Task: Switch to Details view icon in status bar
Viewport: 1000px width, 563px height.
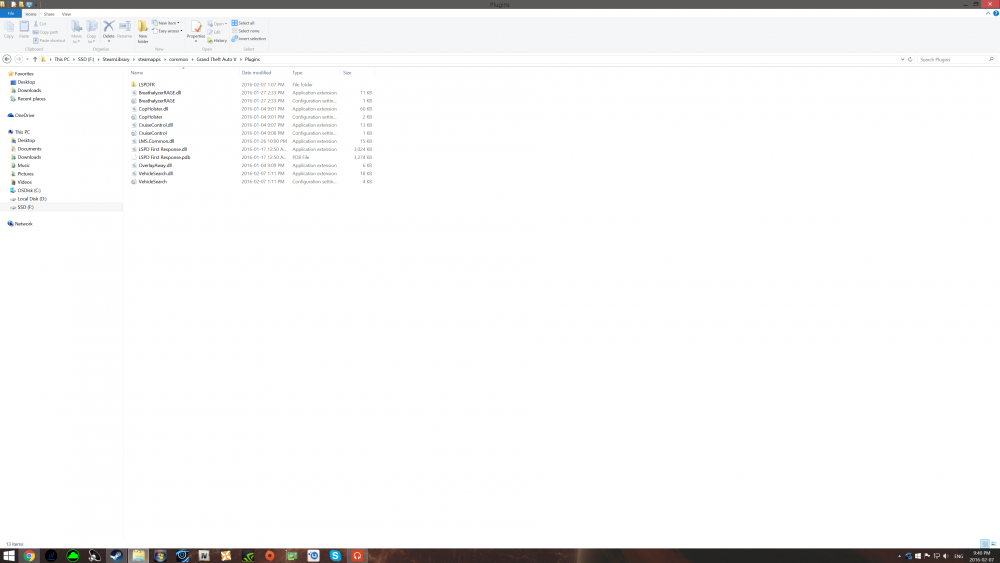Action: pos(985,544)
